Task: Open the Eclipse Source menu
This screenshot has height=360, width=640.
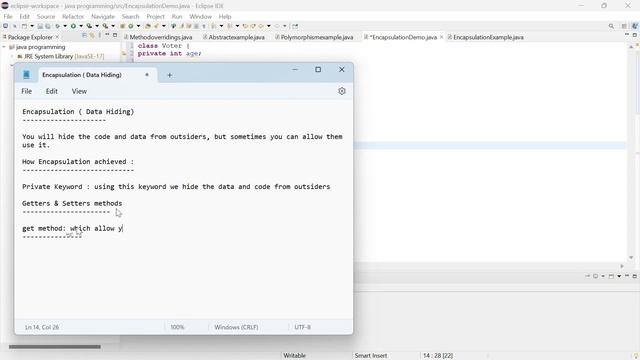Action: (46, 16)
